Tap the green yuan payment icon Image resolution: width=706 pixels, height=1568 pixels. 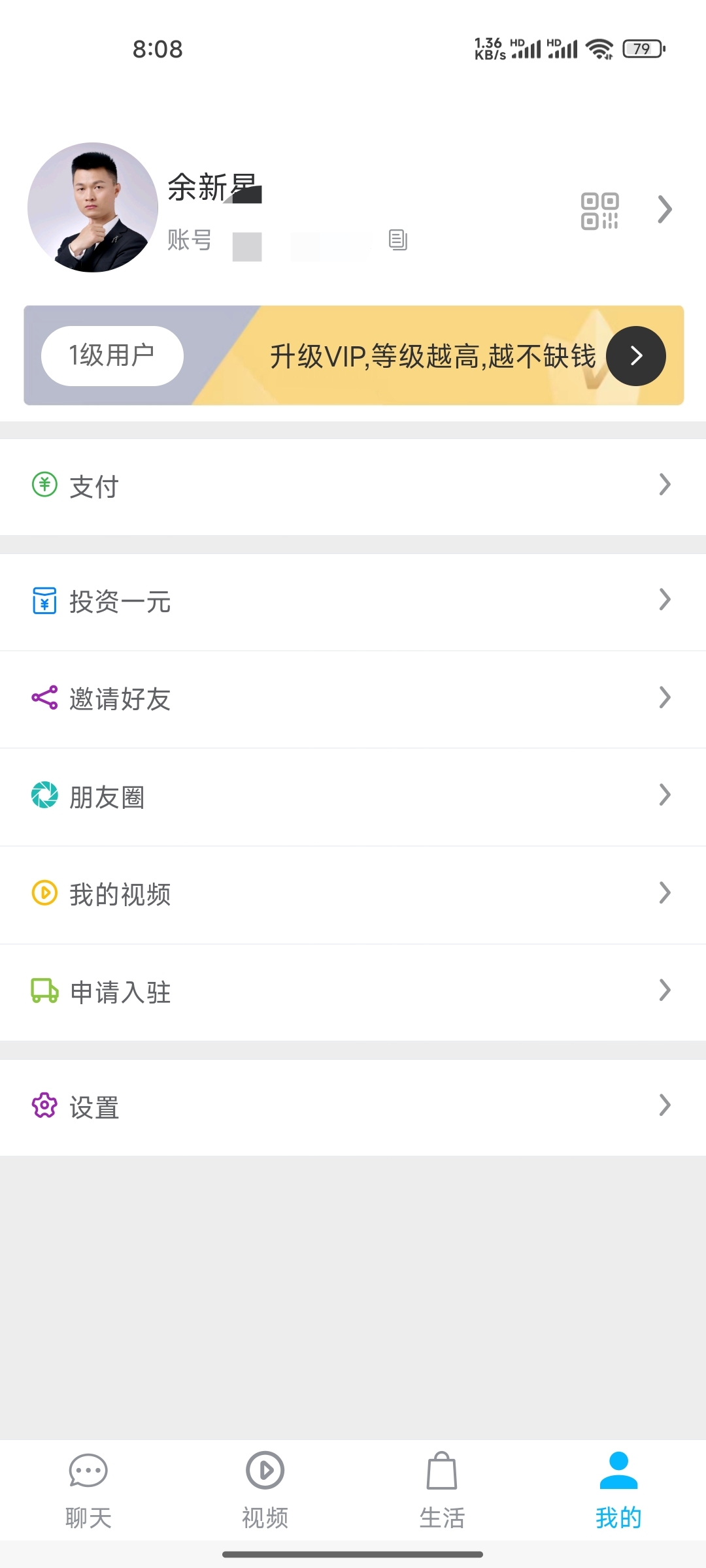44,485
